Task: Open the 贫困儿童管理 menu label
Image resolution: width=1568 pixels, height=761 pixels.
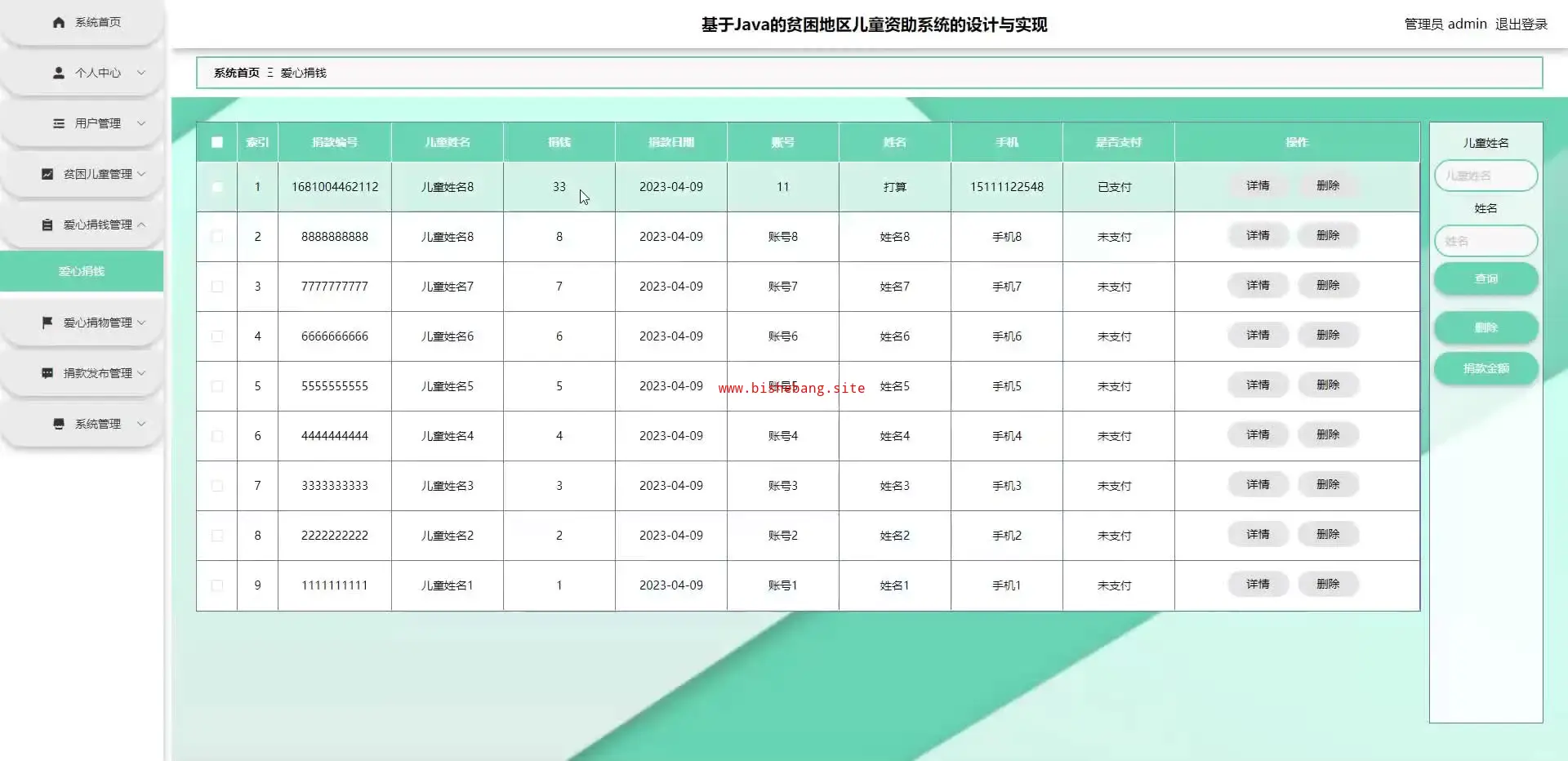Action: tap(98, 174)
